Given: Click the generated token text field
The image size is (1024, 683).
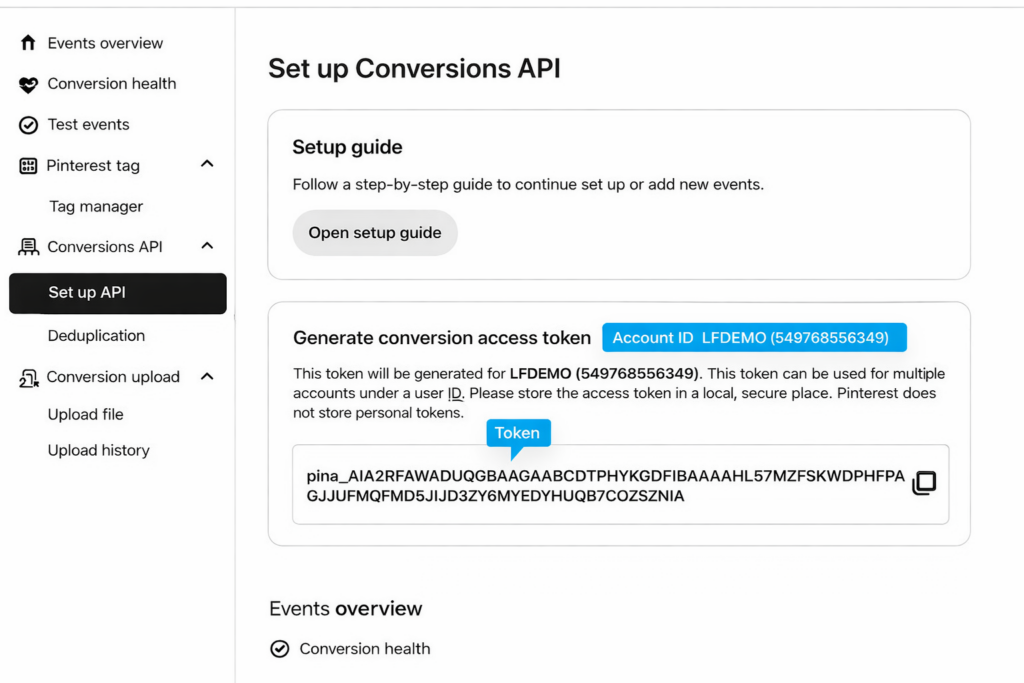Looking at the screenshot, I should [620, 485].
